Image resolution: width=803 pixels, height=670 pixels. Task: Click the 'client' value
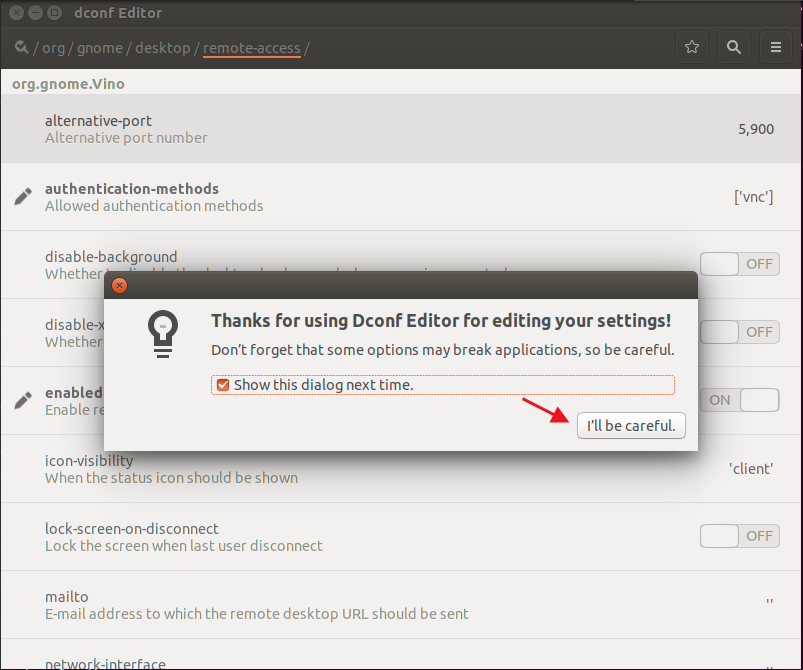[x=751, y=469]
